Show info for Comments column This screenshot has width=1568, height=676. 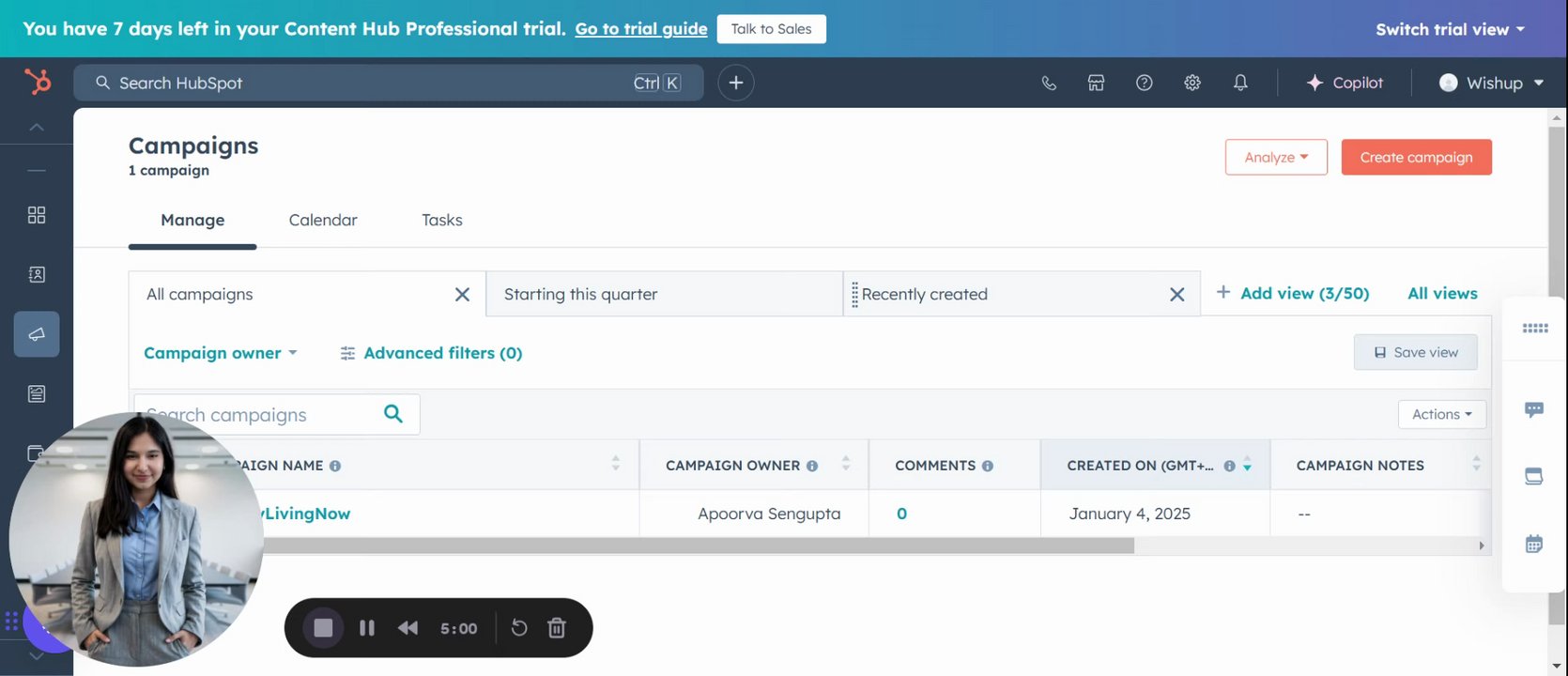pyautogui.click(x=988, y=466)
